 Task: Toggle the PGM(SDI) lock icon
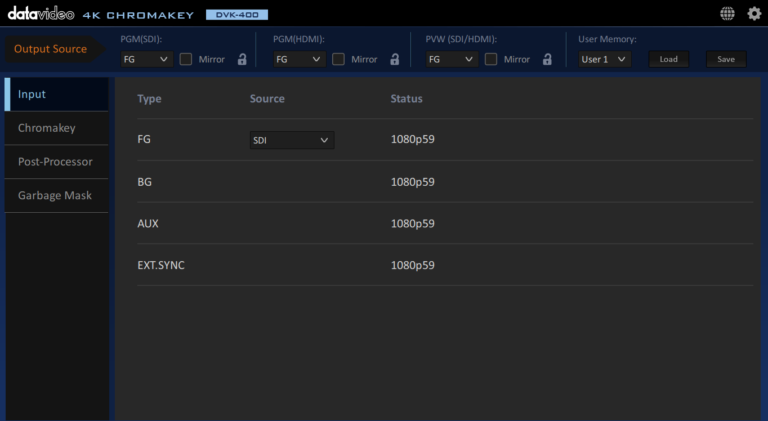coord(242,59)
